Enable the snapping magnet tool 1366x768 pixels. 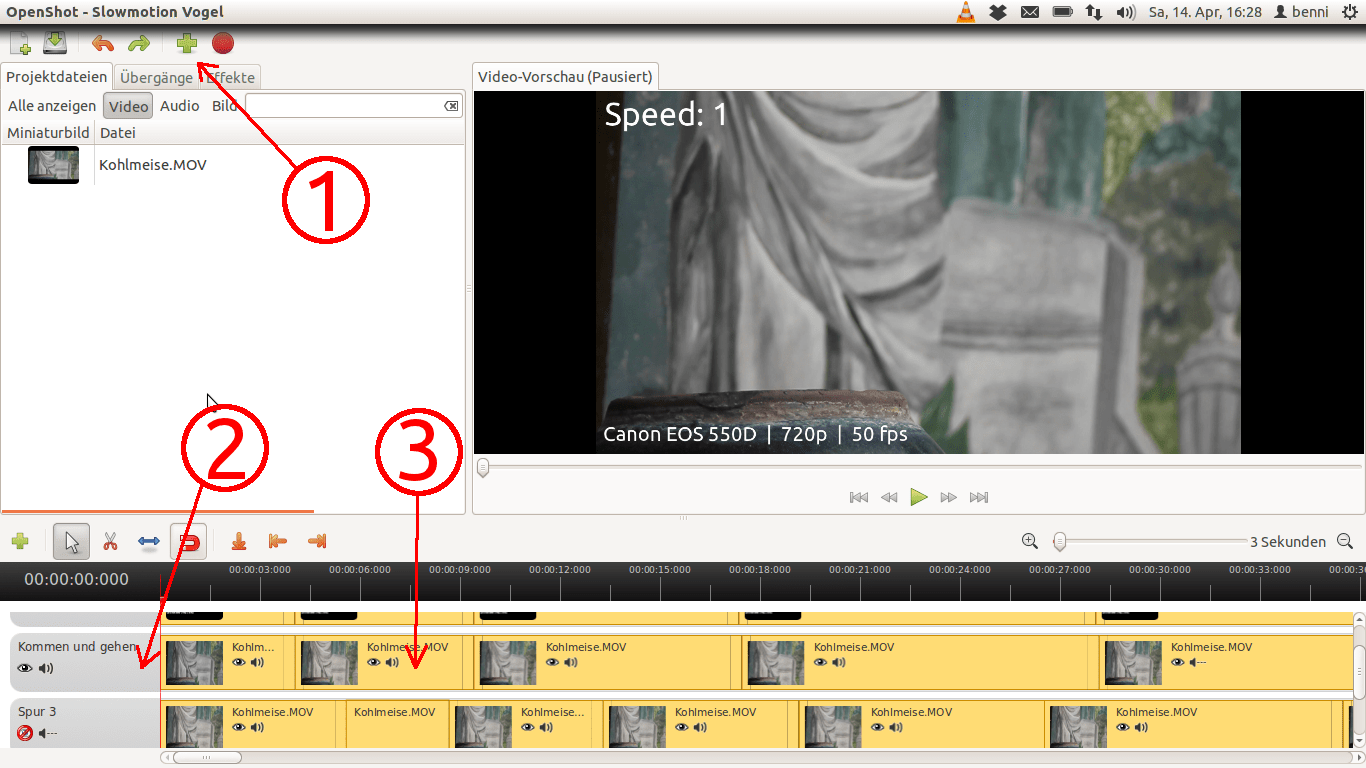point(190,541)
